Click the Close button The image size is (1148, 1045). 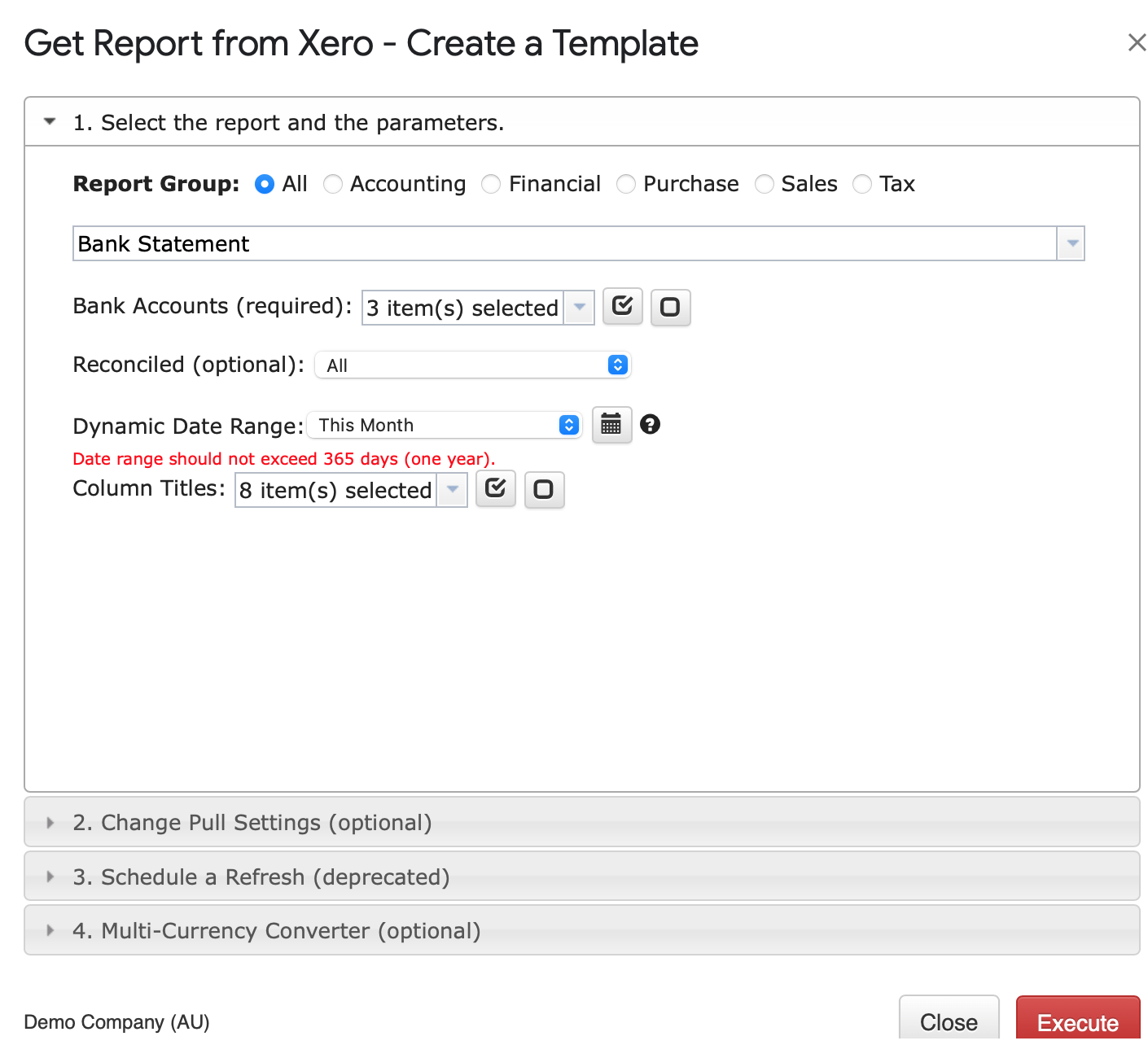click(949, 1021)
